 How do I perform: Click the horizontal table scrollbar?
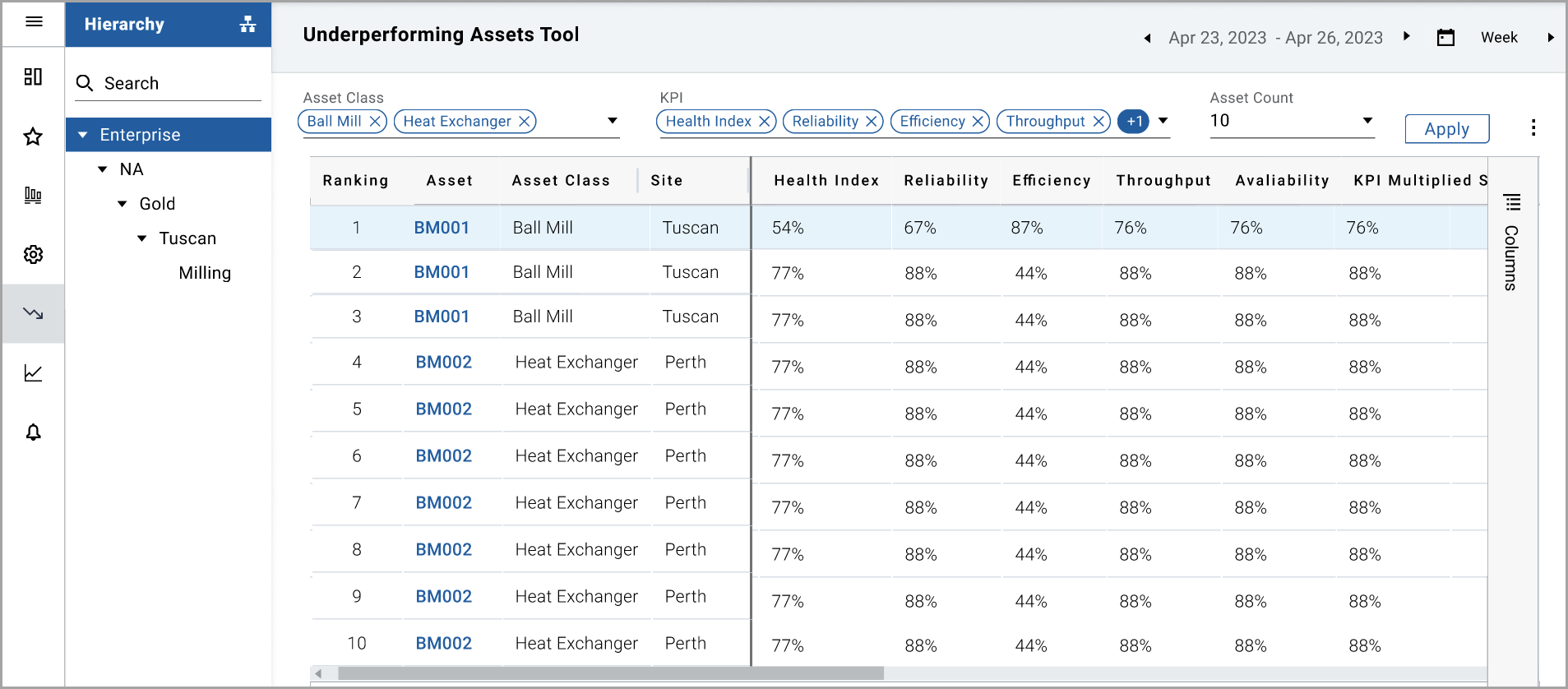coord(610,673)
